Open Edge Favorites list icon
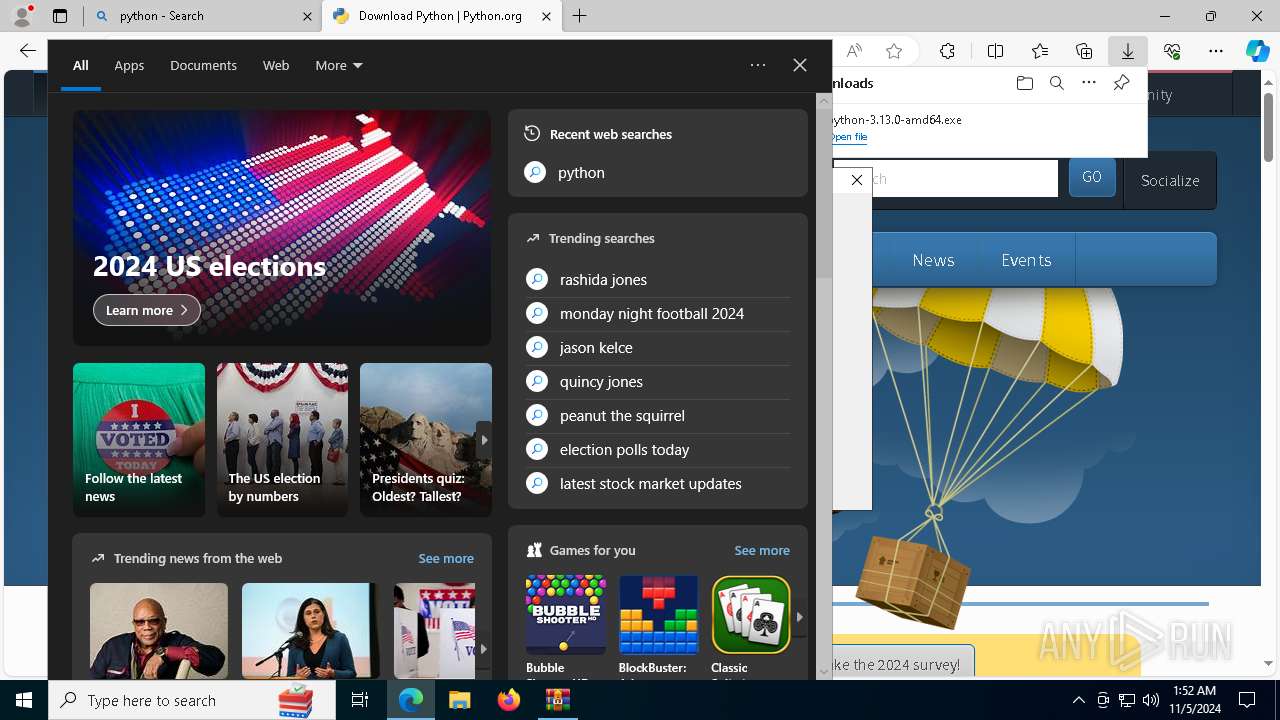This screenshot has height=720, width=1280. click(1040, 51)
